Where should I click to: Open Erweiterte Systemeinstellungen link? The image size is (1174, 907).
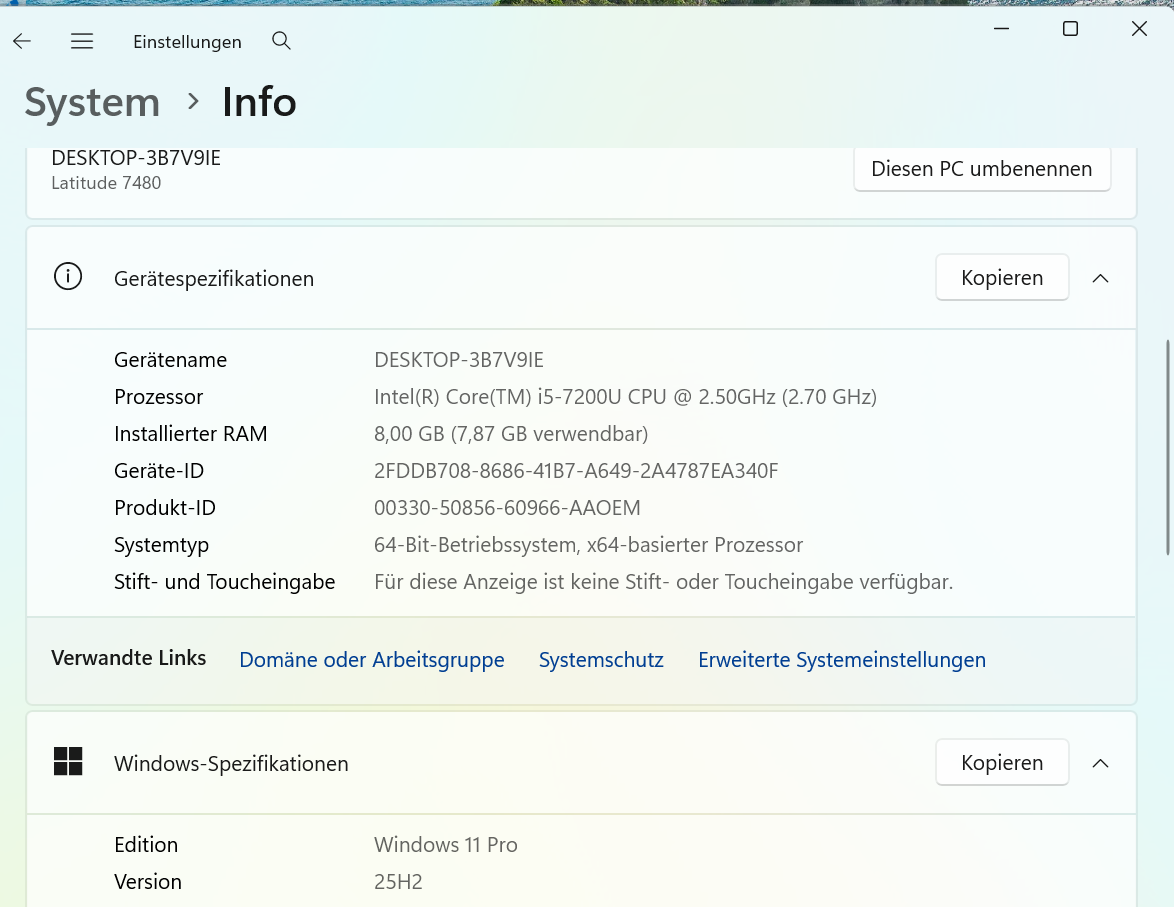point(842,660)
